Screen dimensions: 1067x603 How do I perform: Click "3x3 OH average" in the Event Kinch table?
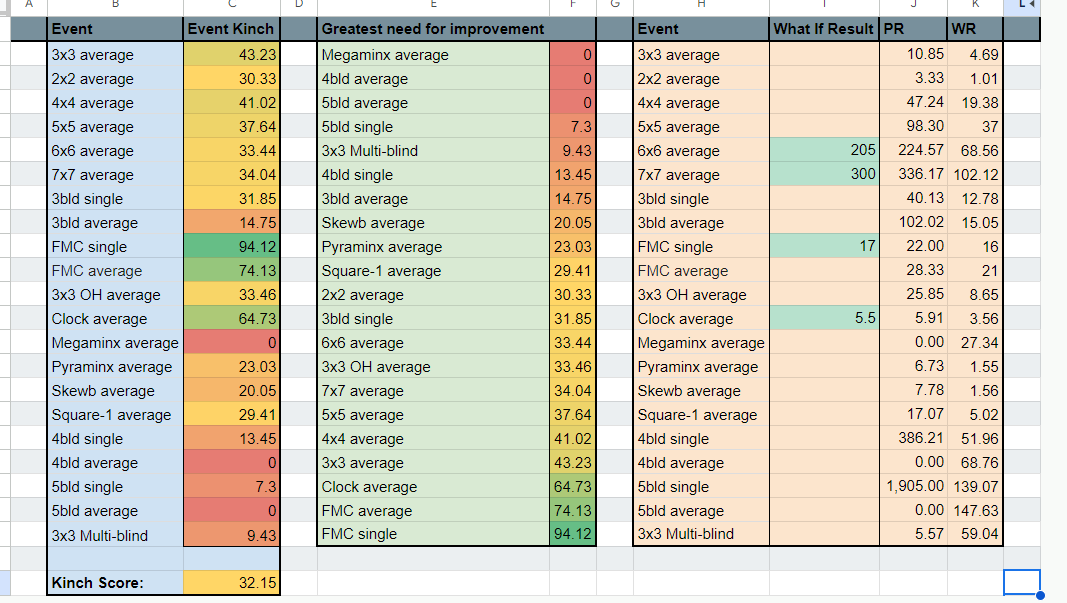[115, 295]
